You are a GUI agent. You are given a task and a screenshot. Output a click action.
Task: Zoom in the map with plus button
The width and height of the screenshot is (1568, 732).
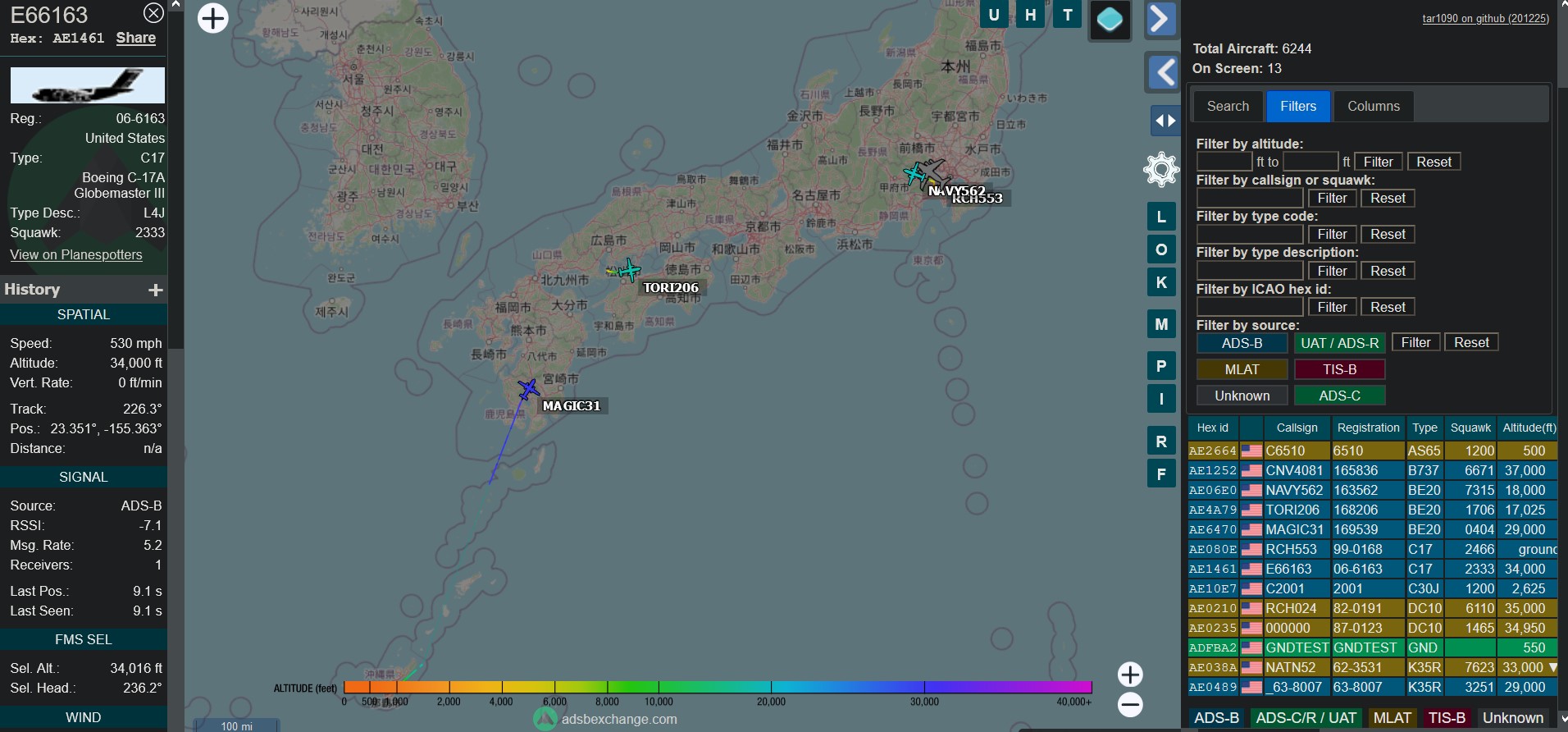pos(1130,675)
